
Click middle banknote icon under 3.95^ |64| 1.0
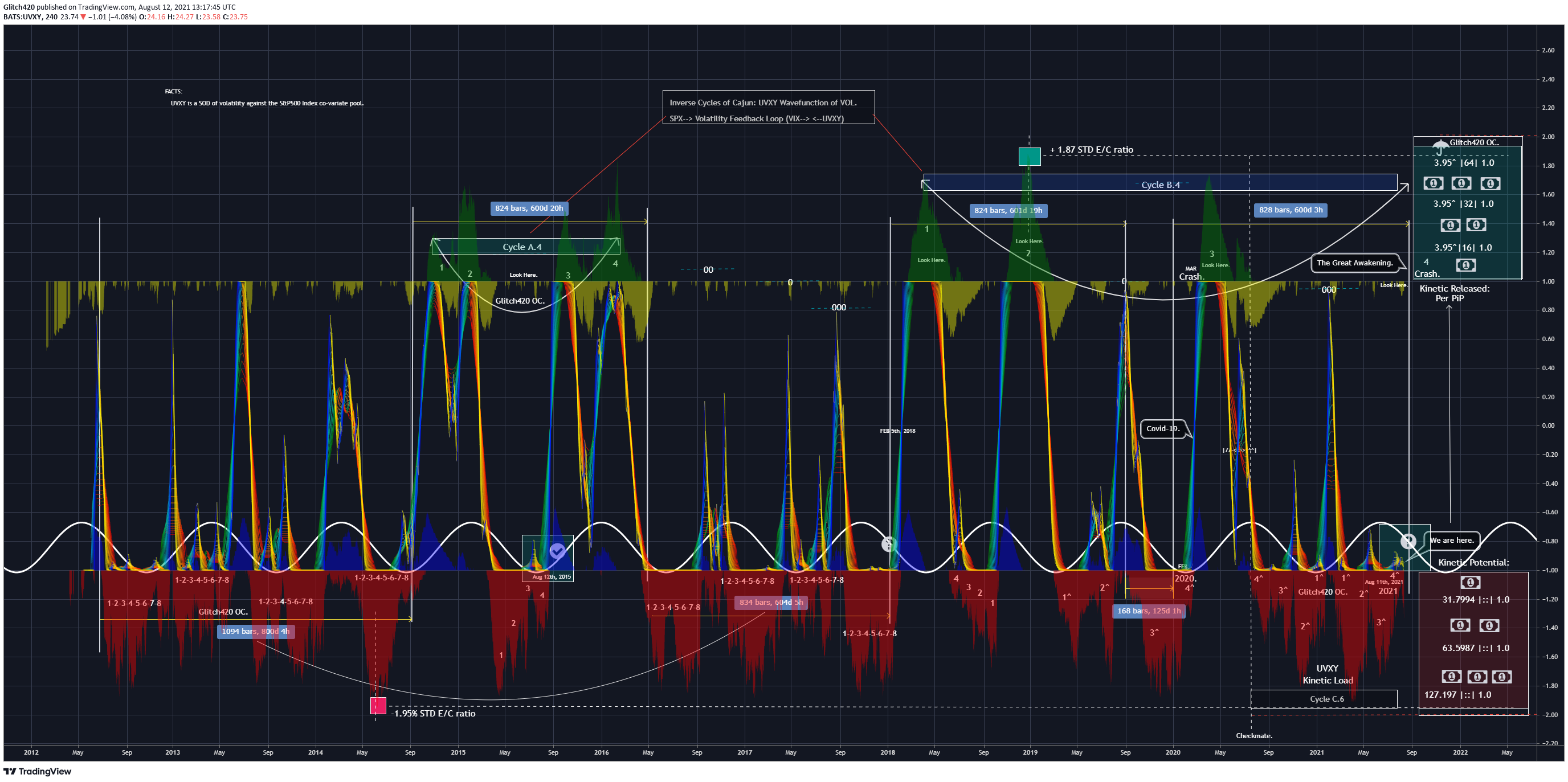coord(1461,183)
